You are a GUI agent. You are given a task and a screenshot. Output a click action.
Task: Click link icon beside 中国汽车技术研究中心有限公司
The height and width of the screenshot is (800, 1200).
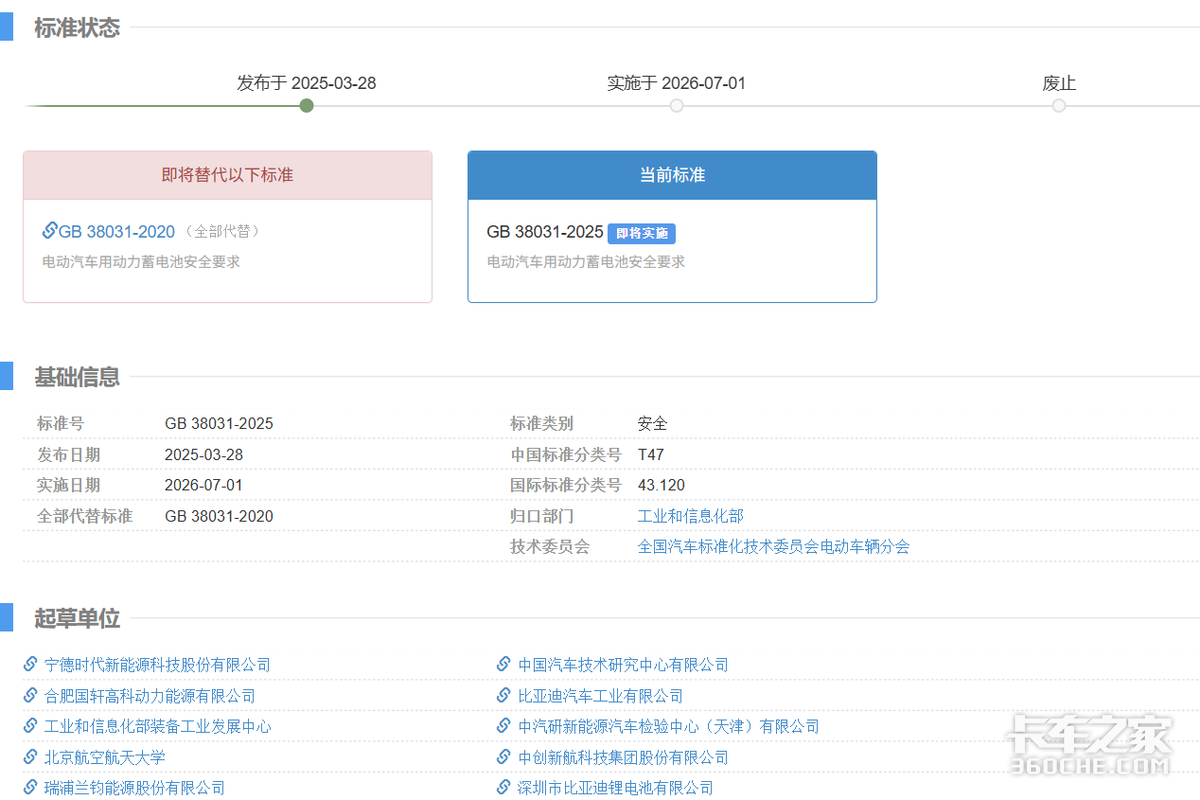click(504, 665)
